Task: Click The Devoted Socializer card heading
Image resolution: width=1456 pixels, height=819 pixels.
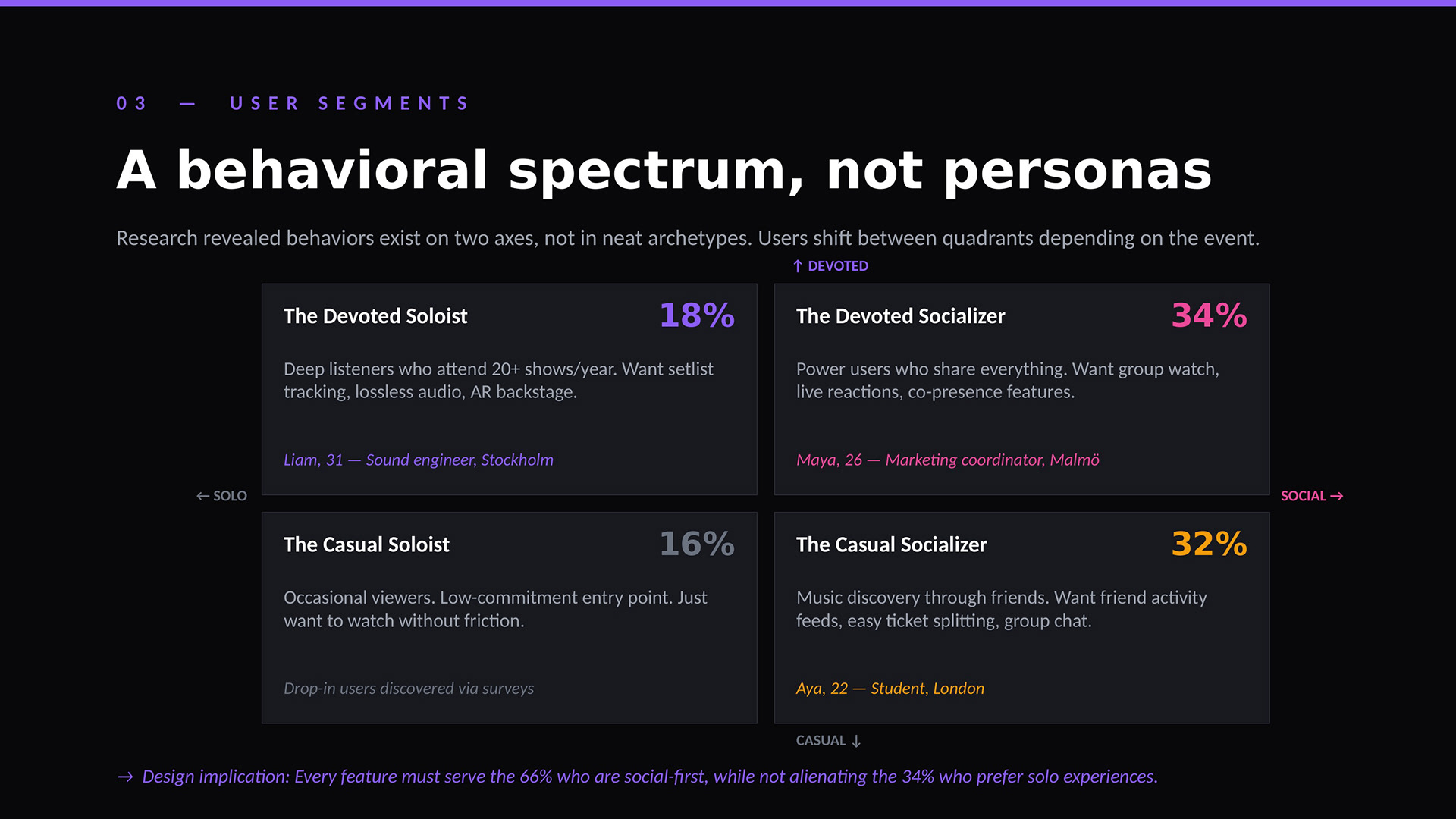Action: click(x=900, y=315)
